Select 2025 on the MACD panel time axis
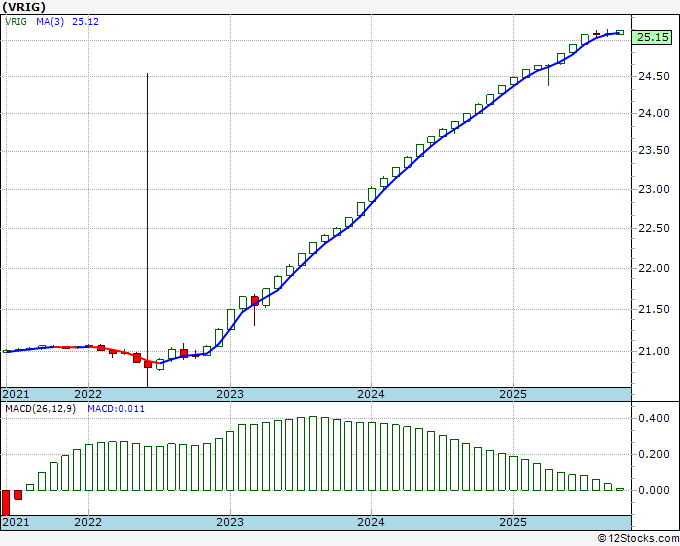 point(513,522)
